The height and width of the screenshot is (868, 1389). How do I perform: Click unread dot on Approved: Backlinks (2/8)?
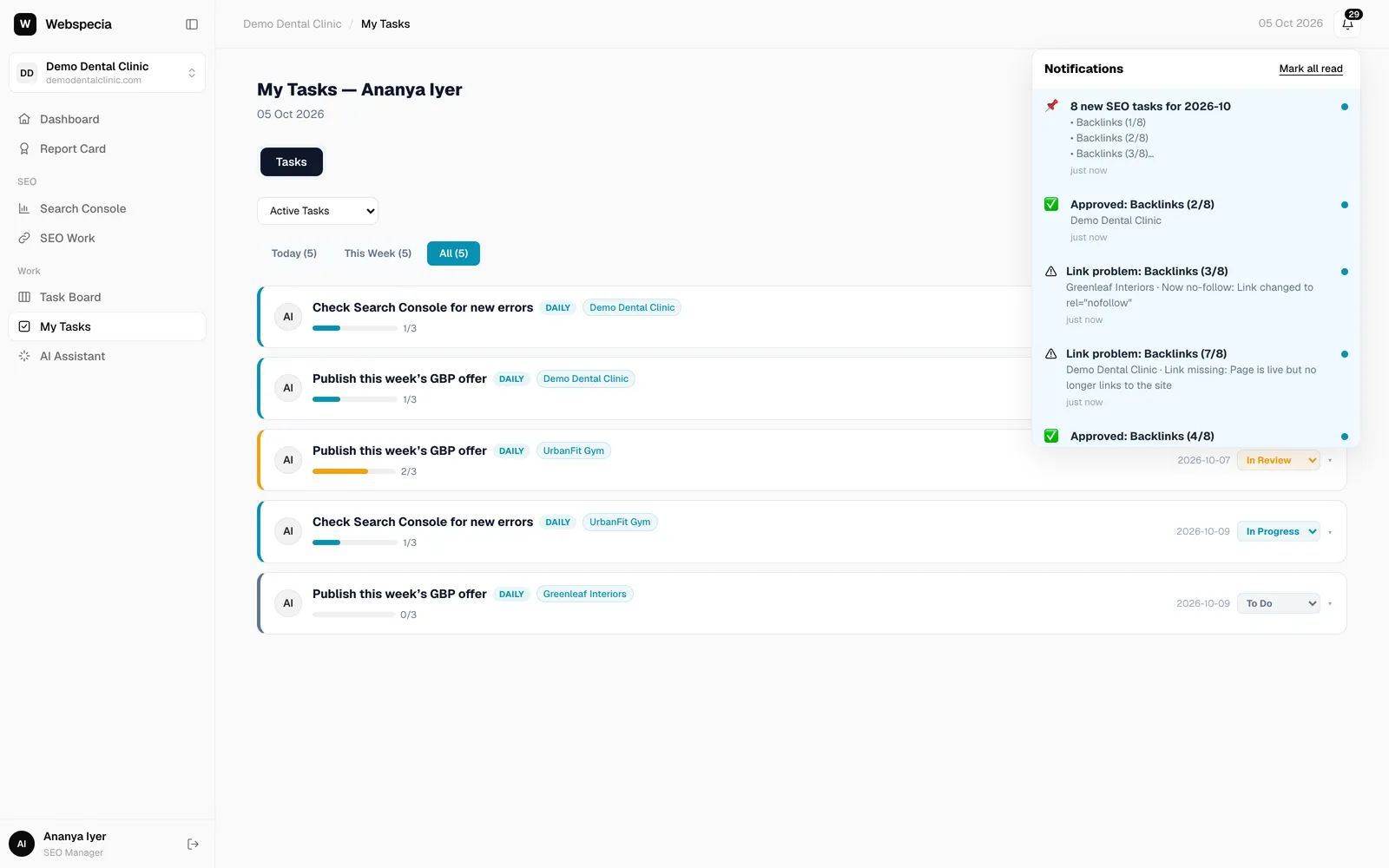[1345, 205]
